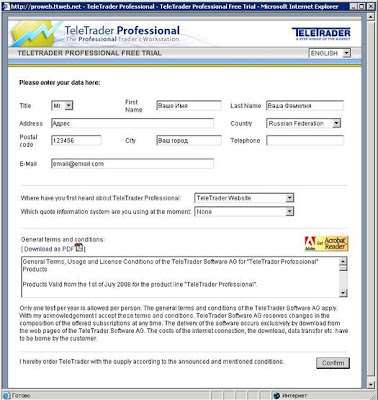Viewport: 378px width, 400px height.
Task: Click the 'Which quote information system' question text
Action: [106, 212]
